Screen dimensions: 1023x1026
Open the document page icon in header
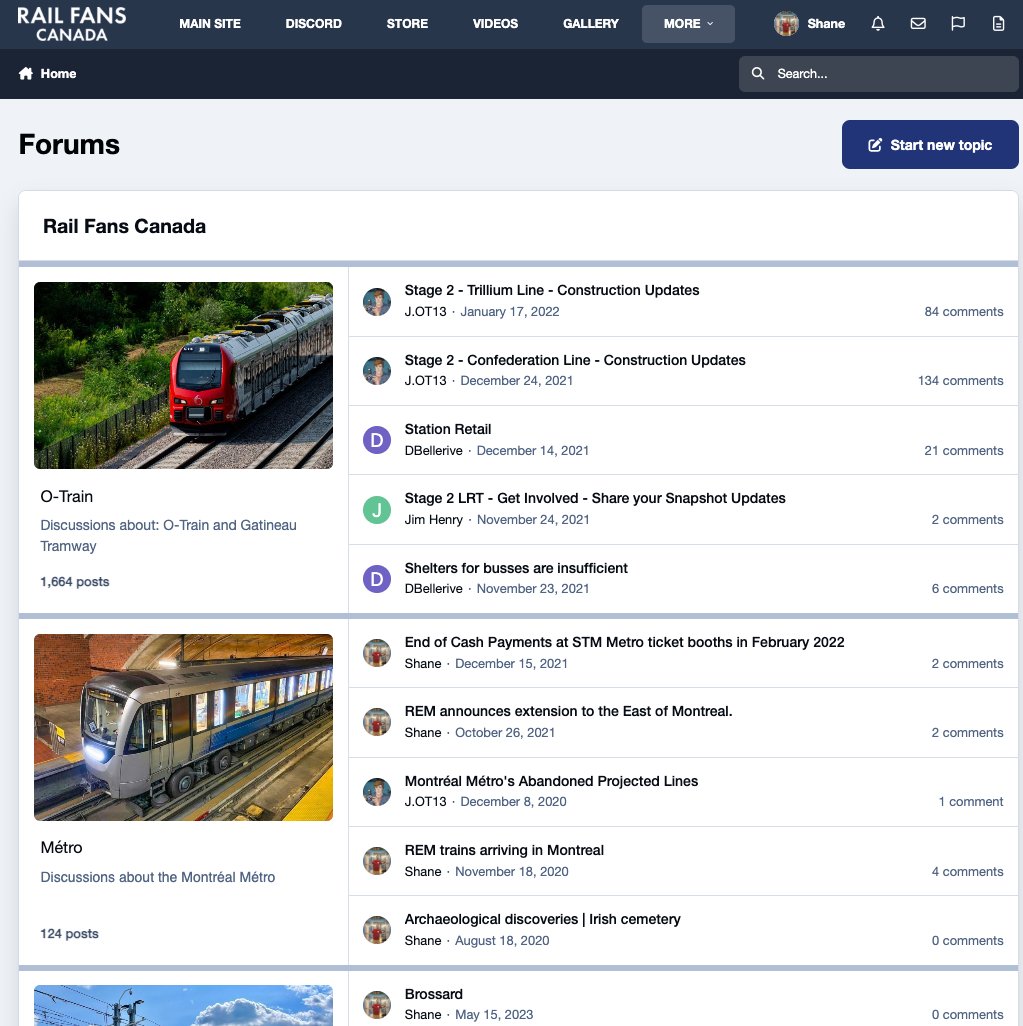(x=998, y=24)
